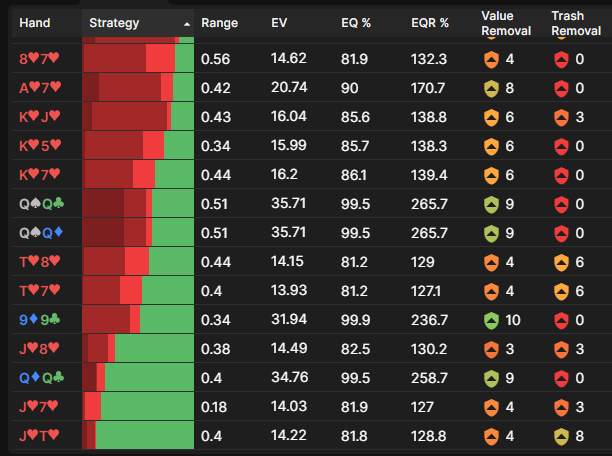Click the value removal shield icon for A♥7♥
Screen dimensions: 612x456
coord(490,88)
